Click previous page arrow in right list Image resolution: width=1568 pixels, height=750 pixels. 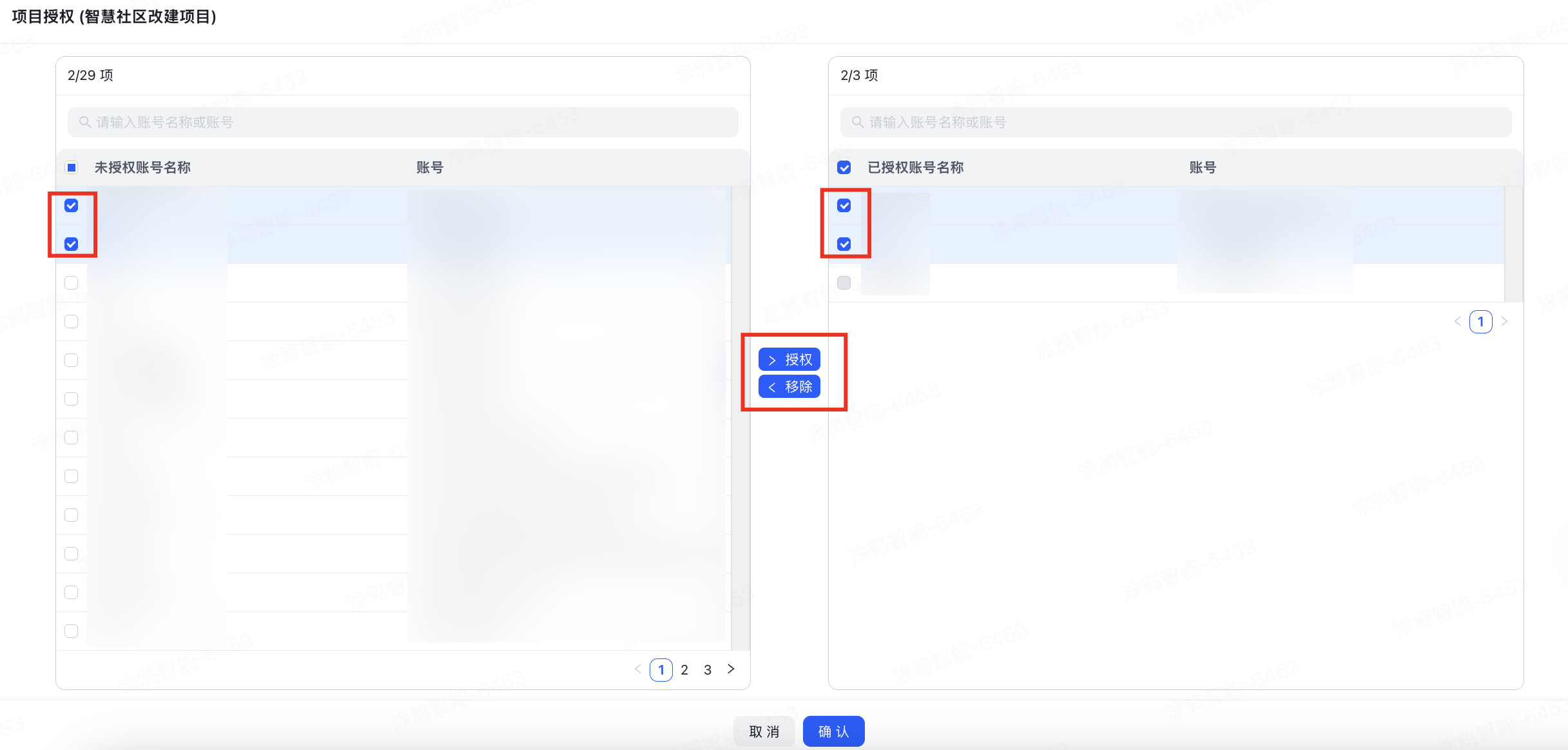[1457, 321]
